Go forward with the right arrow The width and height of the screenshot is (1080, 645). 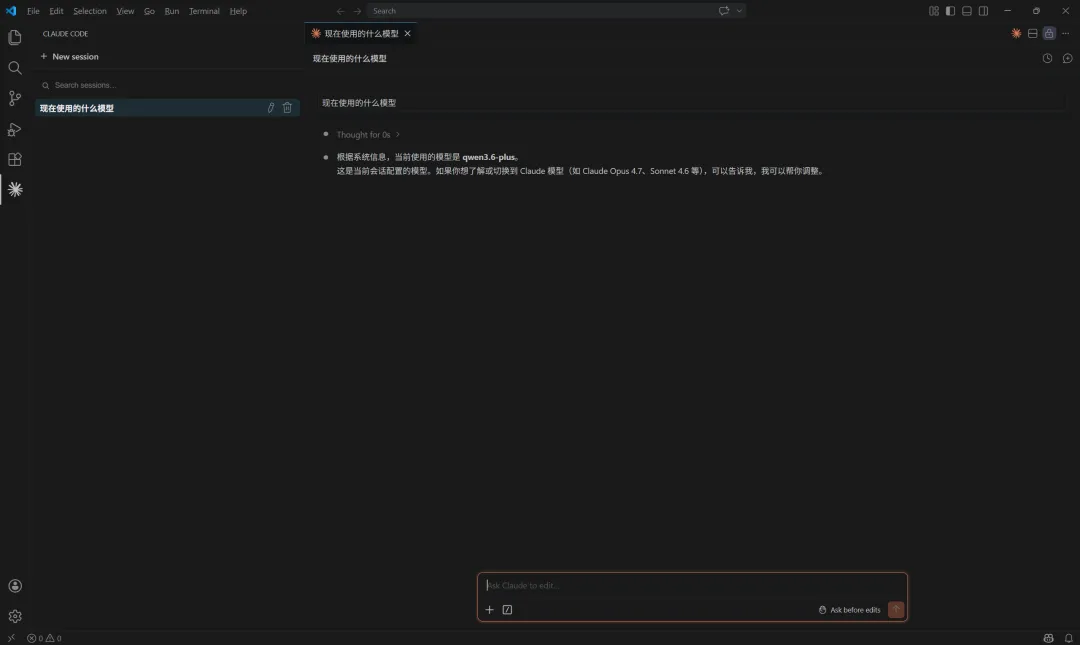click(357, 11)
